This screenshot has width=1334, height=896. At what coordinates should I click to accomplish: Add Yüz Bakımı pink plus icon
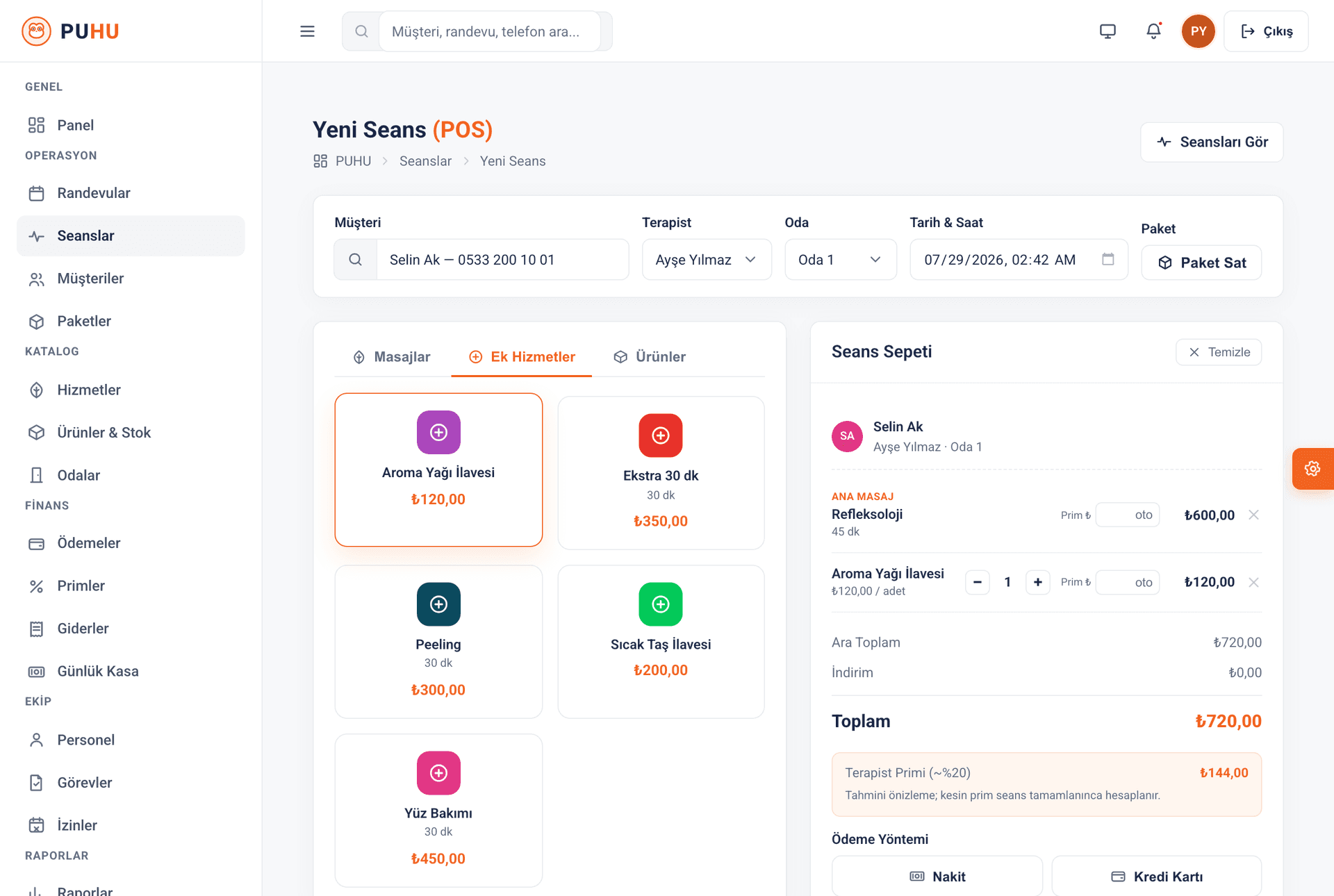click(438, 773)
